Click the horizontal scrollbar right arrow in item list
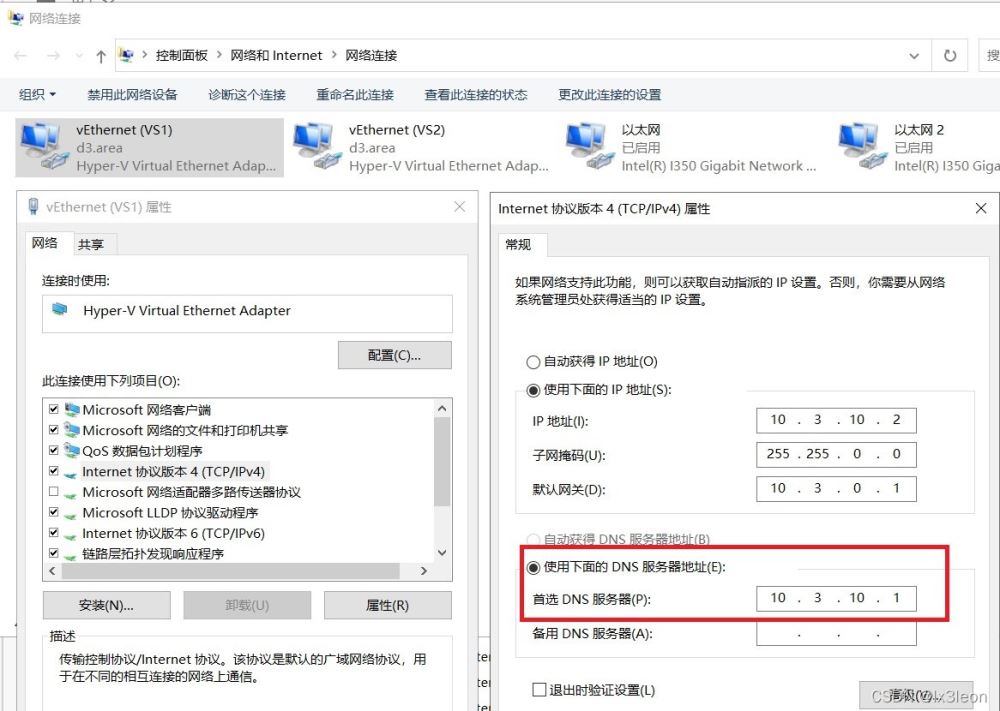Viewport: 1000px width, 711px height. [423, 571]
